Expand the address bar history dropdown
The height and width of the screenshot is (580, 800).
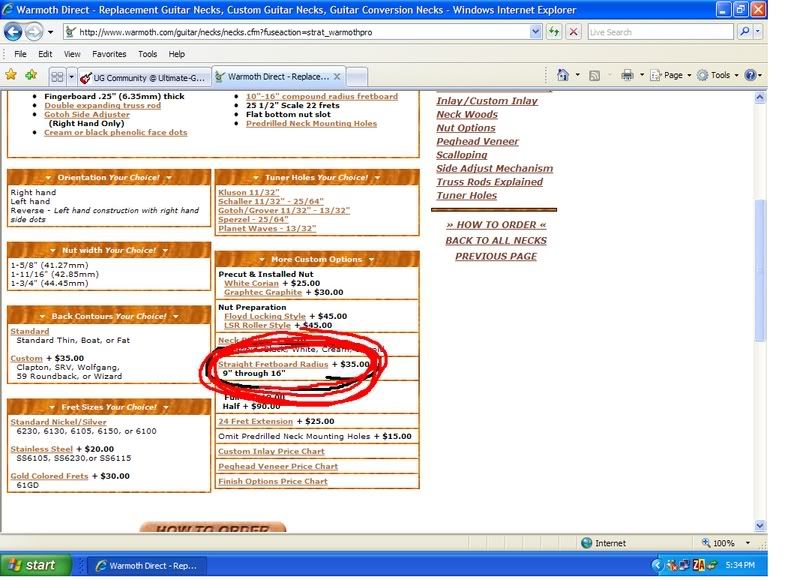coord(536,32)
